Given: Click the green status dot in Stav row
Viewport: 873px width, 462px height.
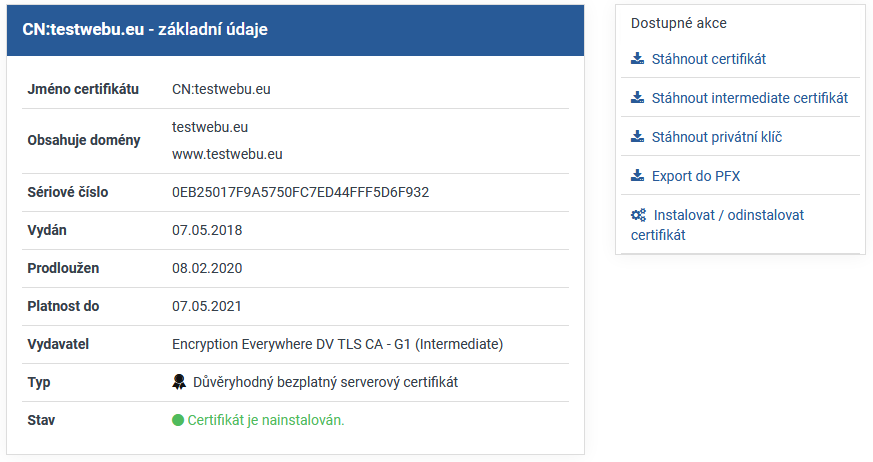Looking at the screenshot, I should (x=178, y=420).
